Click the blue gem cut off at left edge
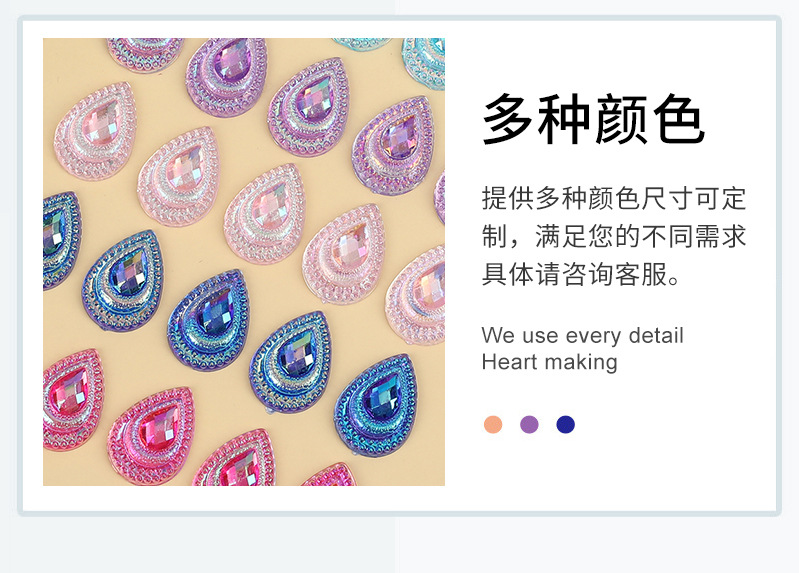This screenshot has height=573, width=799. click(61, 239)
